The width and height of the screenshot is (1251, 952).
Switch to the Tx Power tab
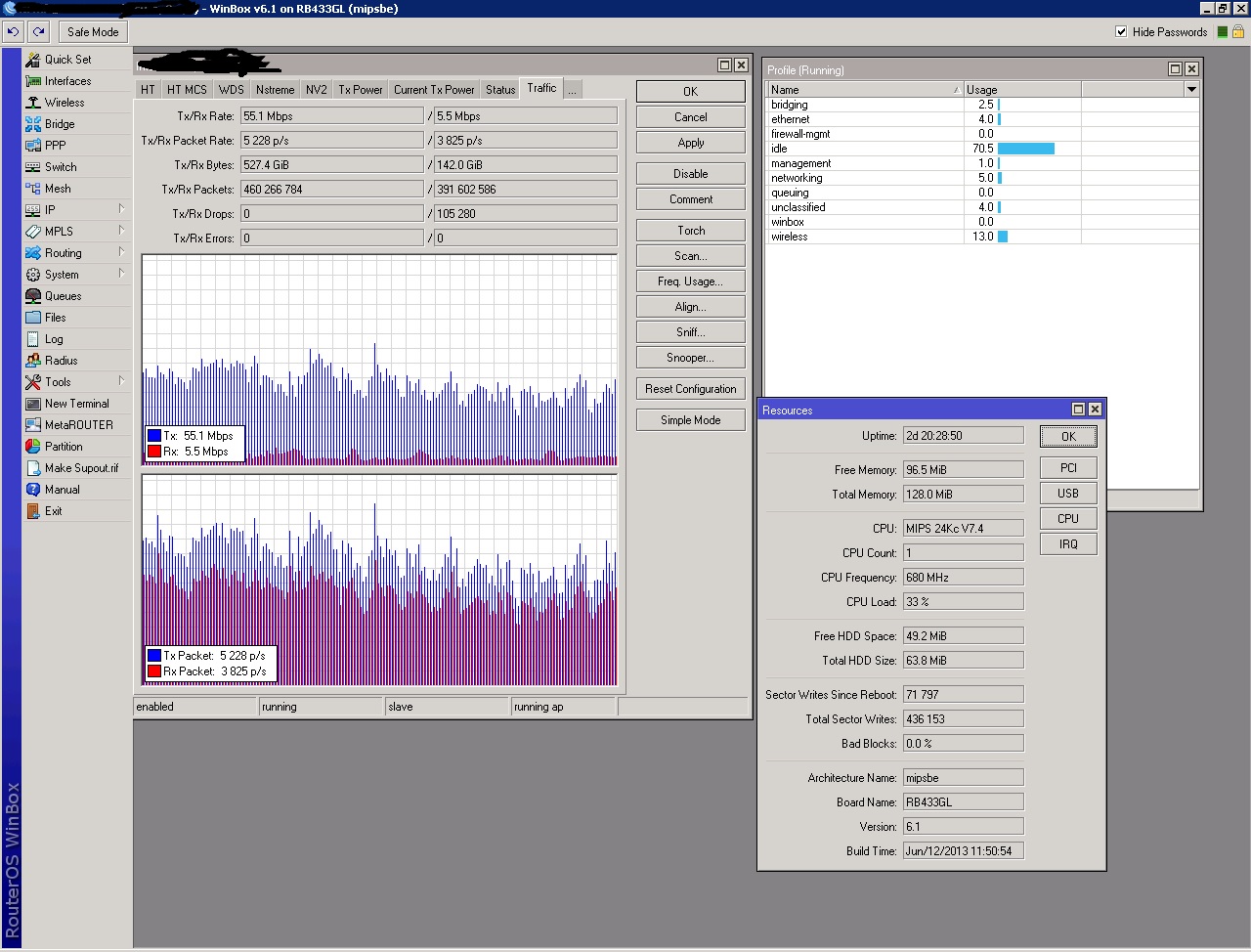pyautogui.click(x=360, y=90)
